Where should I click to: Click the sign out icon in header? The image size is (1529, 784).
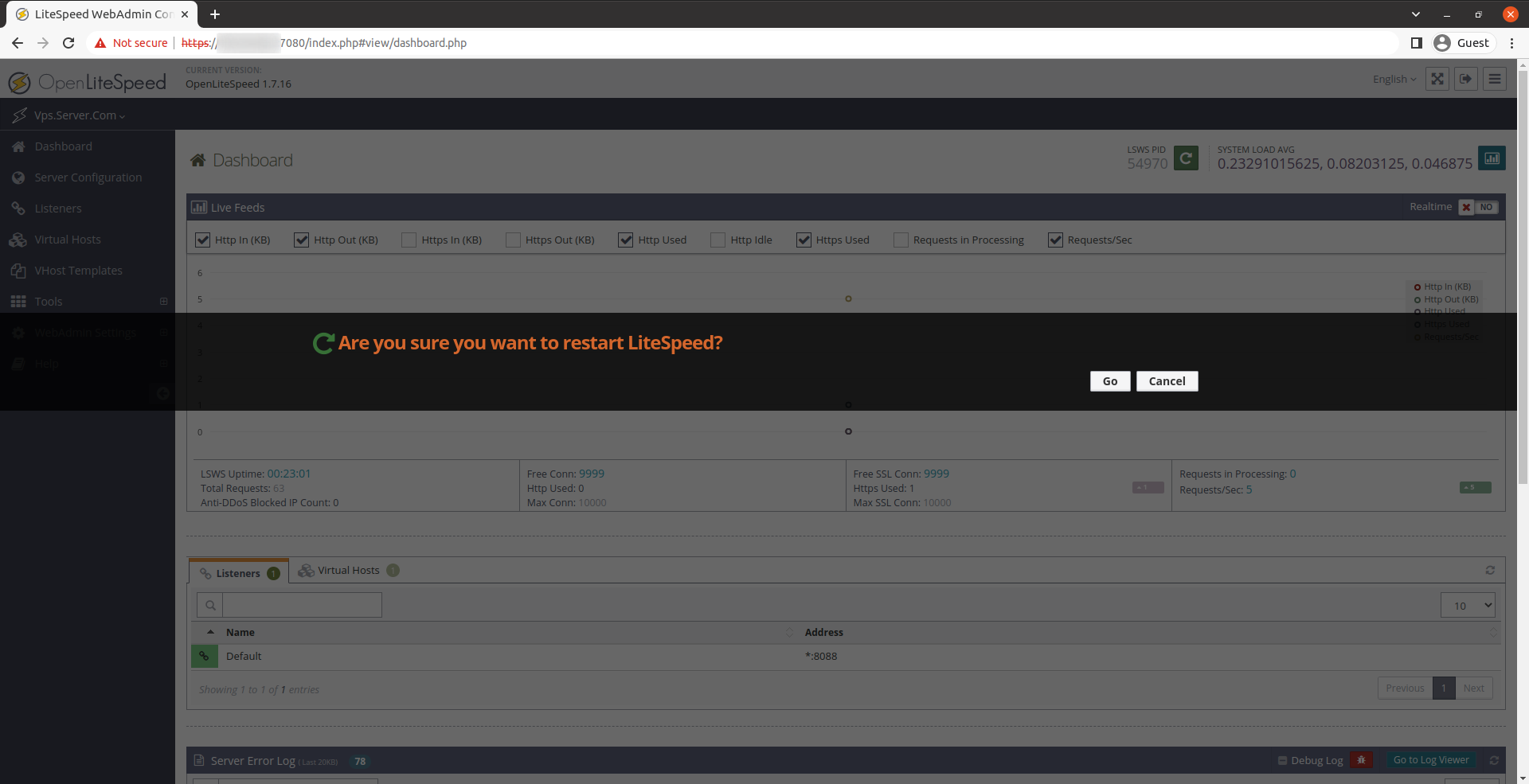1465,79
